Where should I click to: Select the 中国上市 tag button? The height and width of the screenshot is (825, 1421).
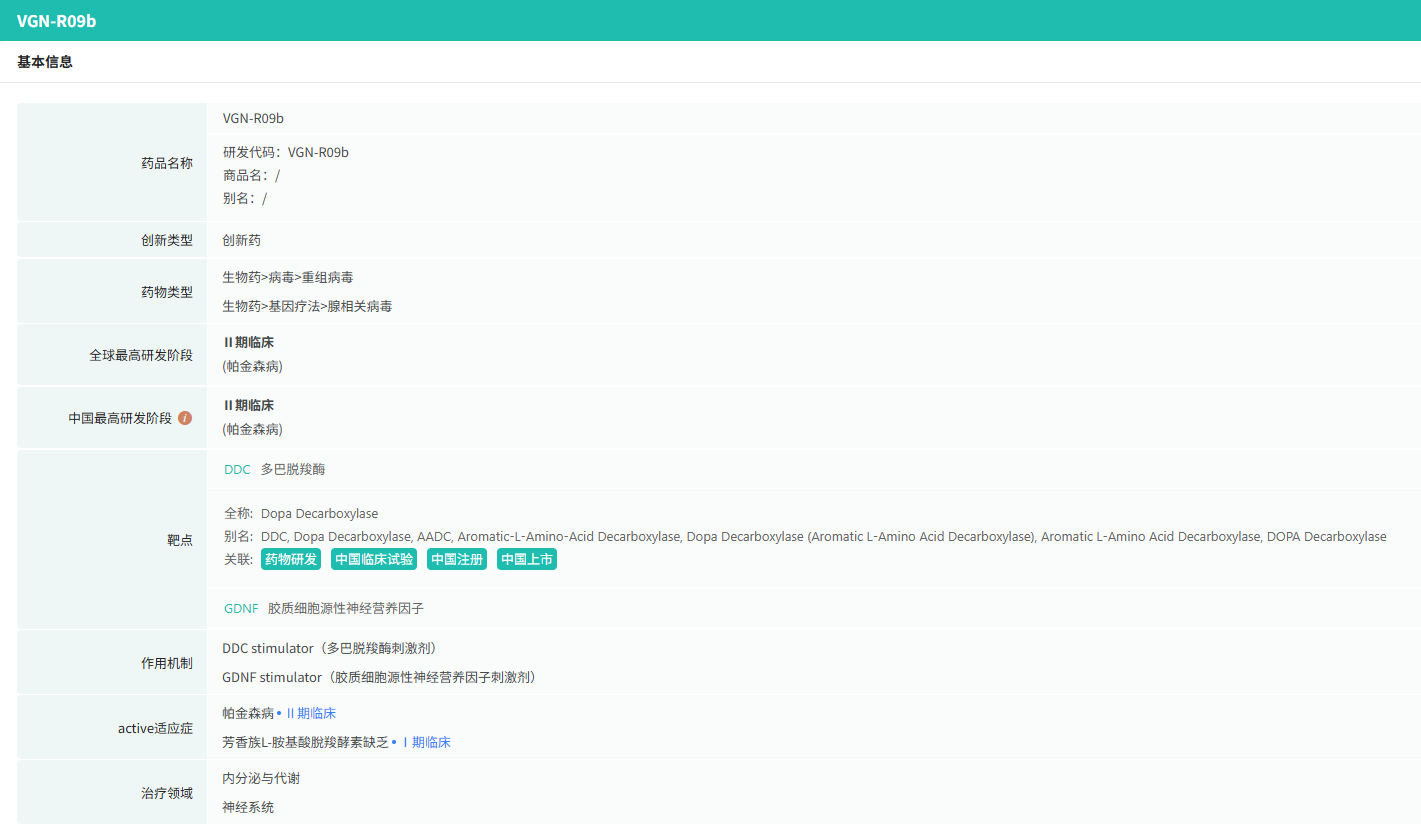[527, 559]
